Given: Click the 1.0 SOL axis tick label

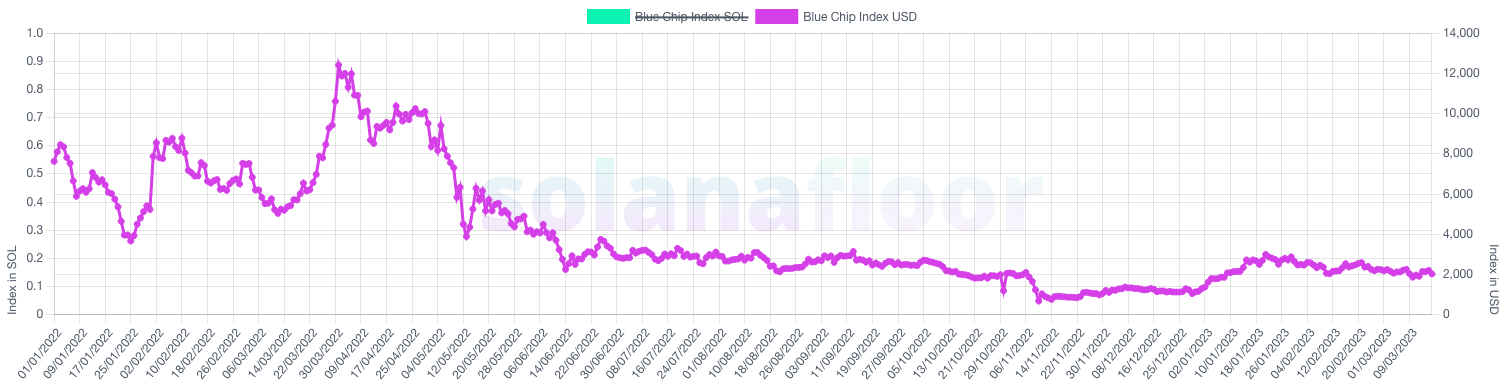Looking at the screenshot, I should point(36,33).
